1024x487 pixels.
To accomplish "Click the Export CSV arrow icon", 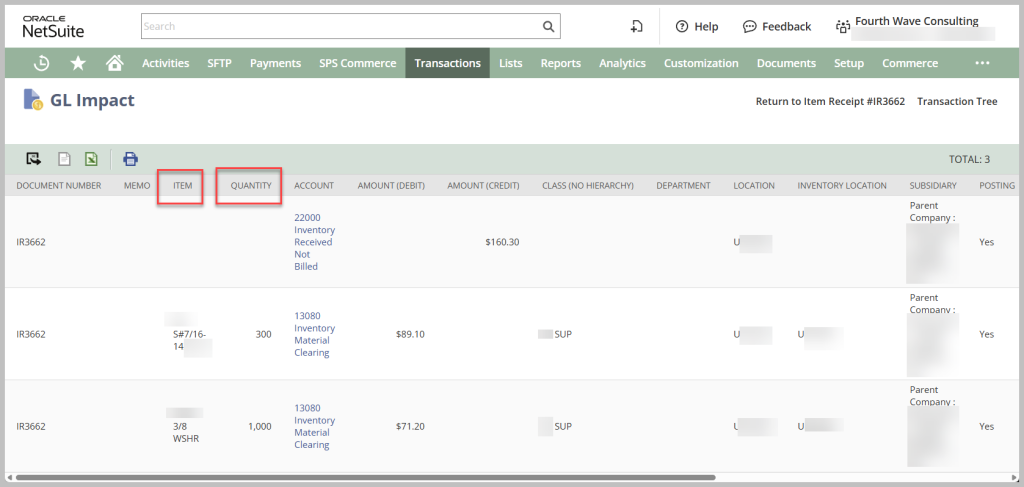I will pos(33,159).
